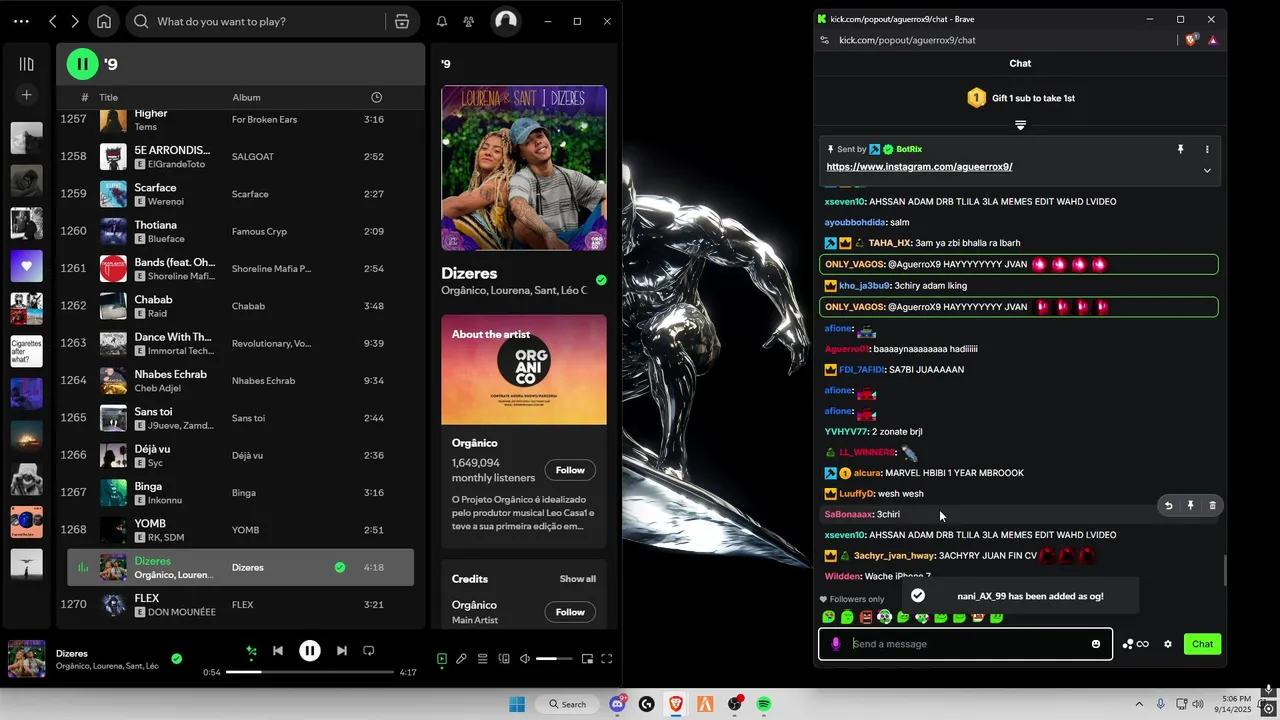
Task: Sort by duration clock column header
Action: [376, 97]
